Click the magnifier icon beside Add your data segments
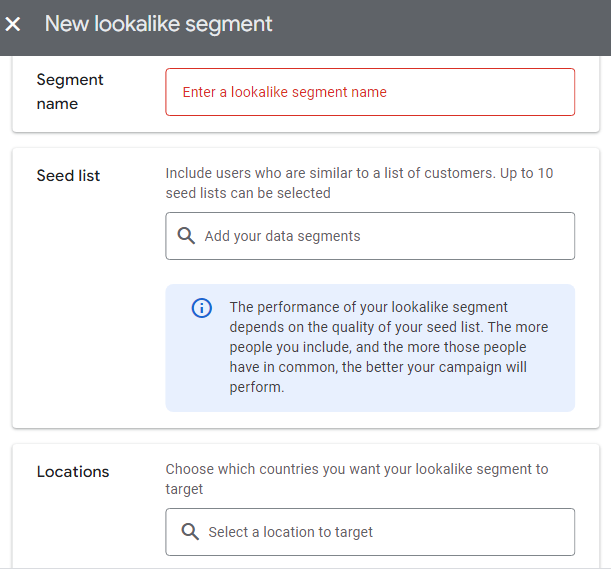The image size is (611, 569). [186, 236]
